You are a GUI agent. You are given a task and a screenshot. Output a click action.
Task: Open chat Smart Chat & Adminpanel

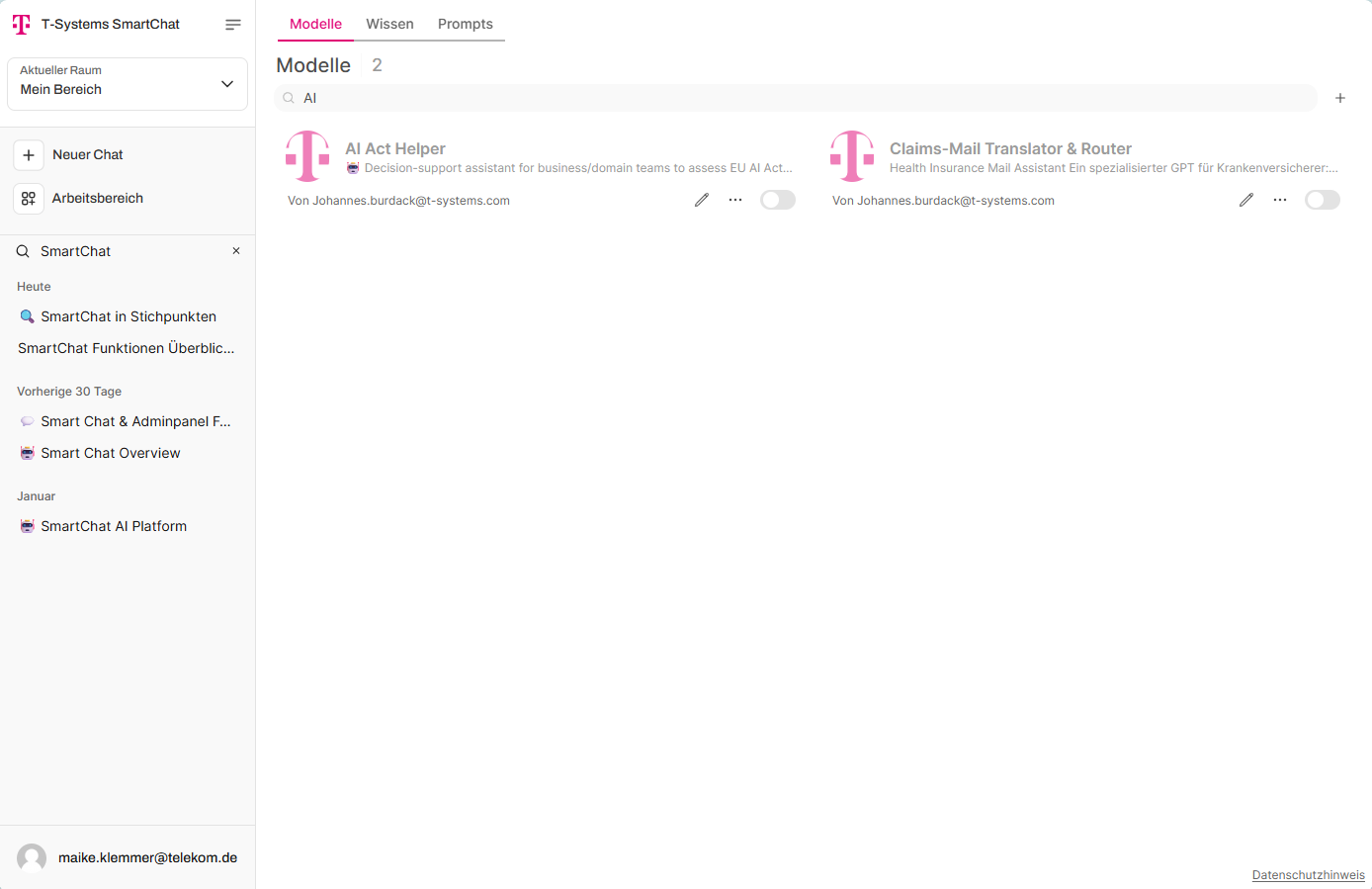tap(128, 421)
